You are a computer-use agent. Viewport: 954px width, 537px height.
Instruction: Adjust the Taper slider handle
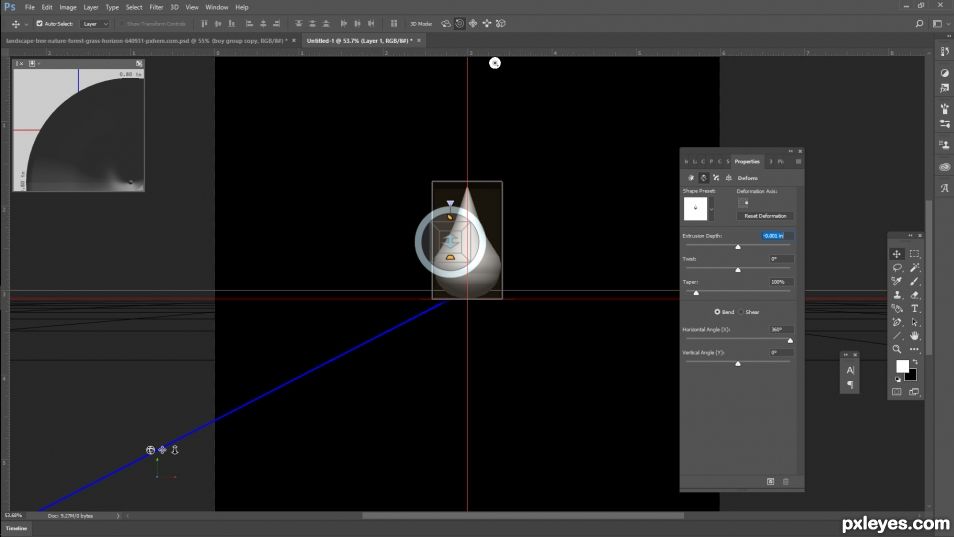696,293
